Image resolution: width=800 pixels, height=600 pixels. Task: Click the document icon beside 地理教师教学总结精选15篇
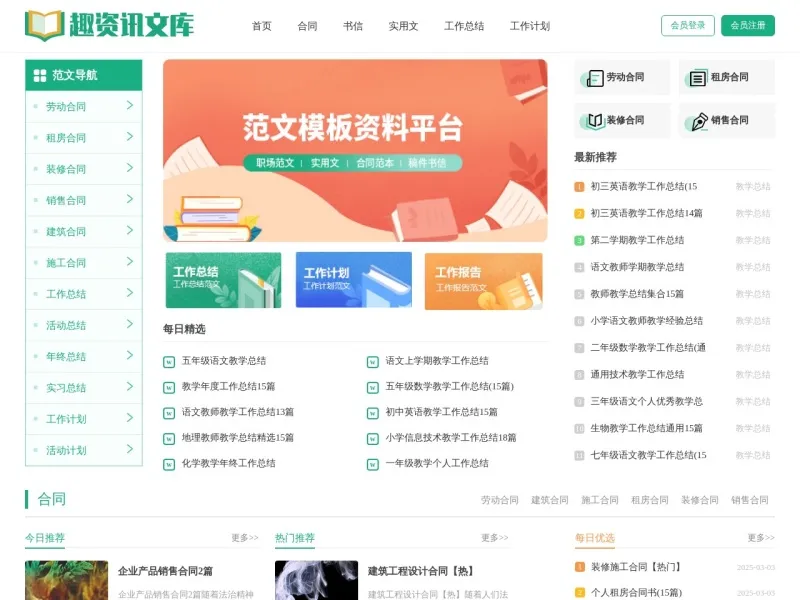(169, 438)
